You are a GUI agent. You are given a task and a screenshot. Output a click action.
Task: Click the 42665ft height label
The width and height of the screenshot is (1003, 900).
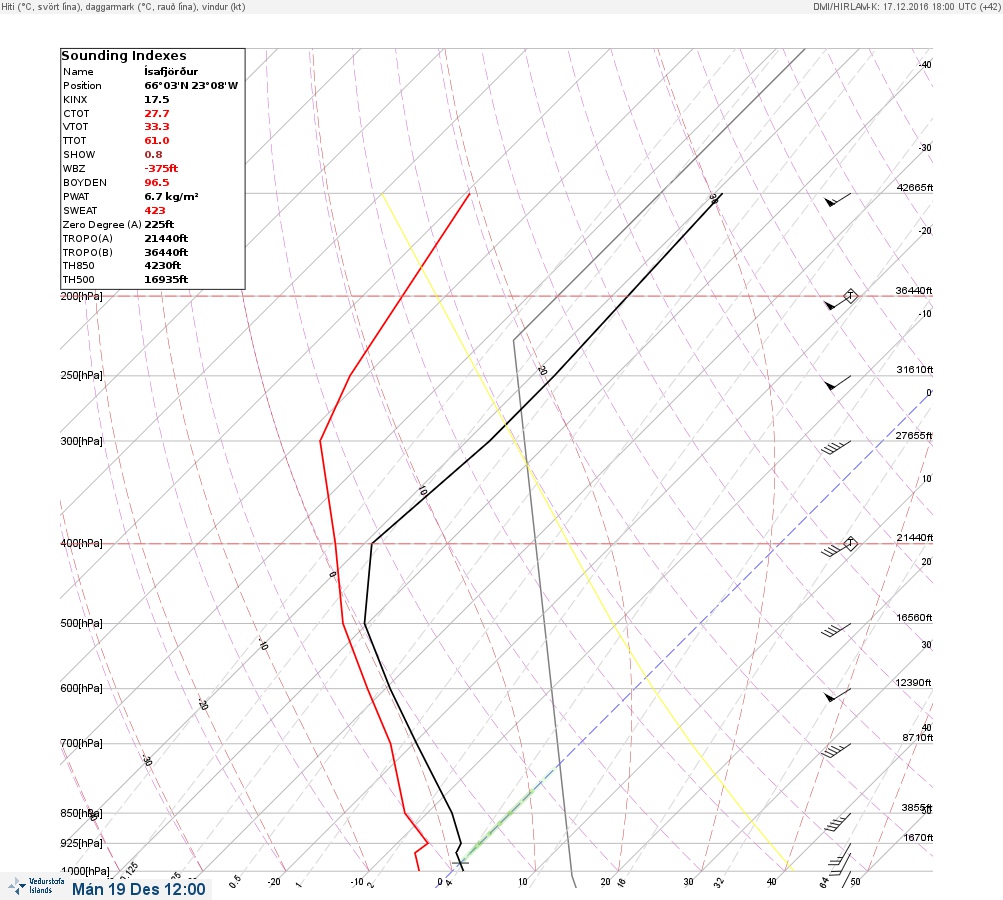pos(915,187)
